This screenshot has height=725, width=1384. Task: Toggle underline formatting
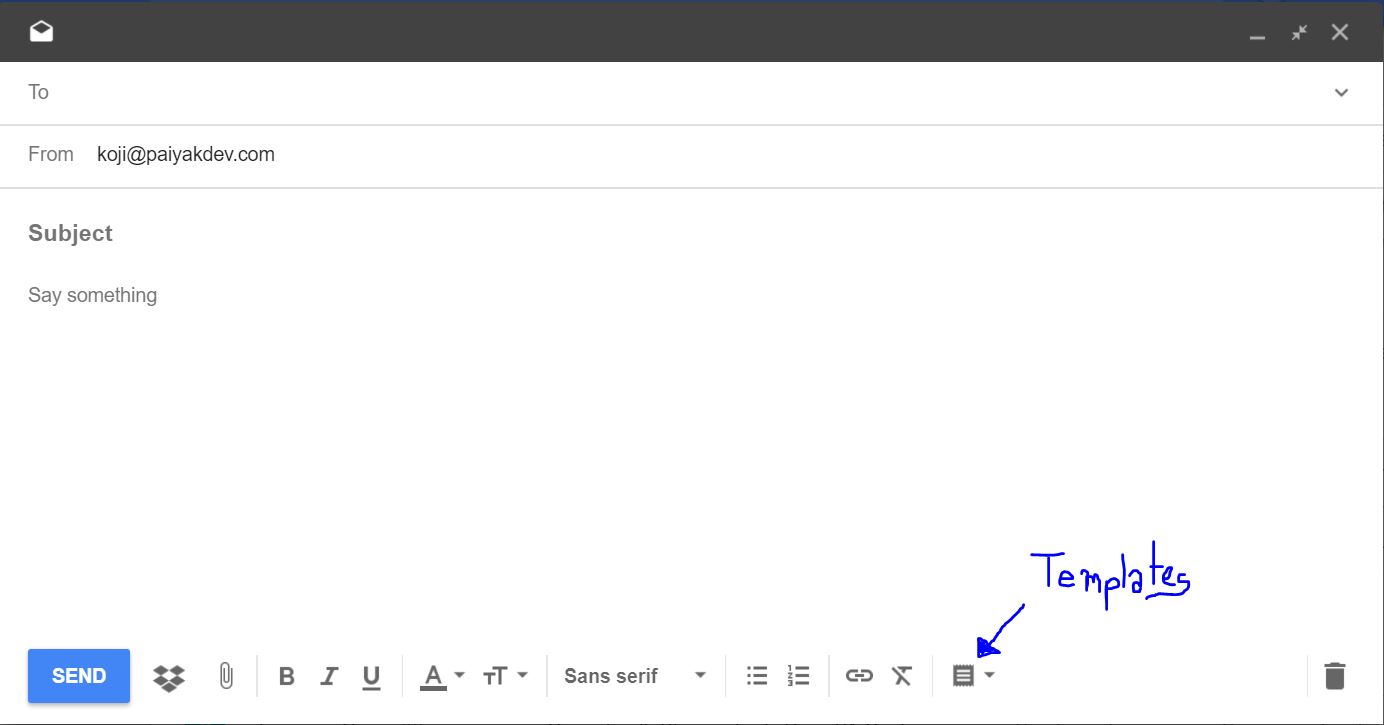coord(371,677)
